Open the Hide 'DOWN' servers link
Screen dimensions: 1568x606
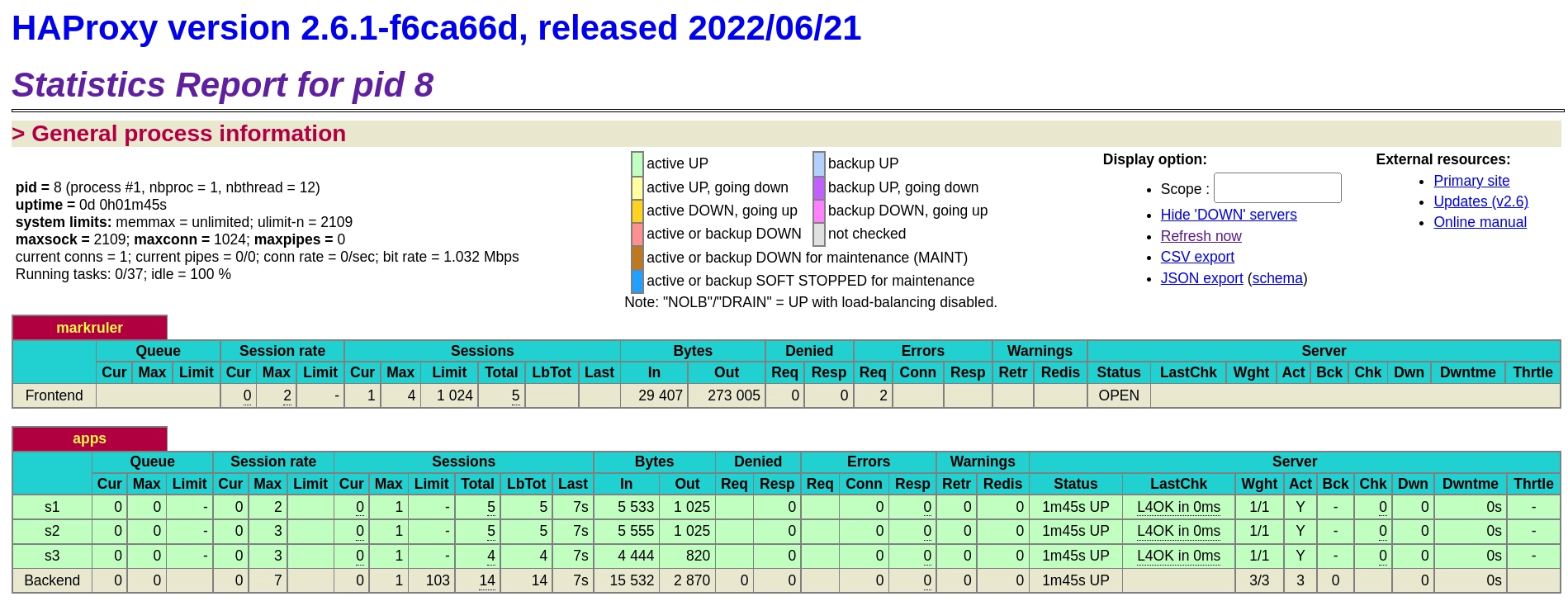(1229, 215)
